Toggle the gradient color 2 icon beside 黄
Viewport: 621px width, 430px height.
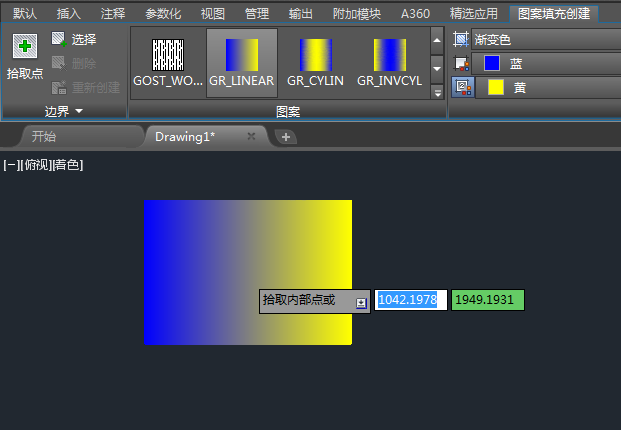pos(463,87)
